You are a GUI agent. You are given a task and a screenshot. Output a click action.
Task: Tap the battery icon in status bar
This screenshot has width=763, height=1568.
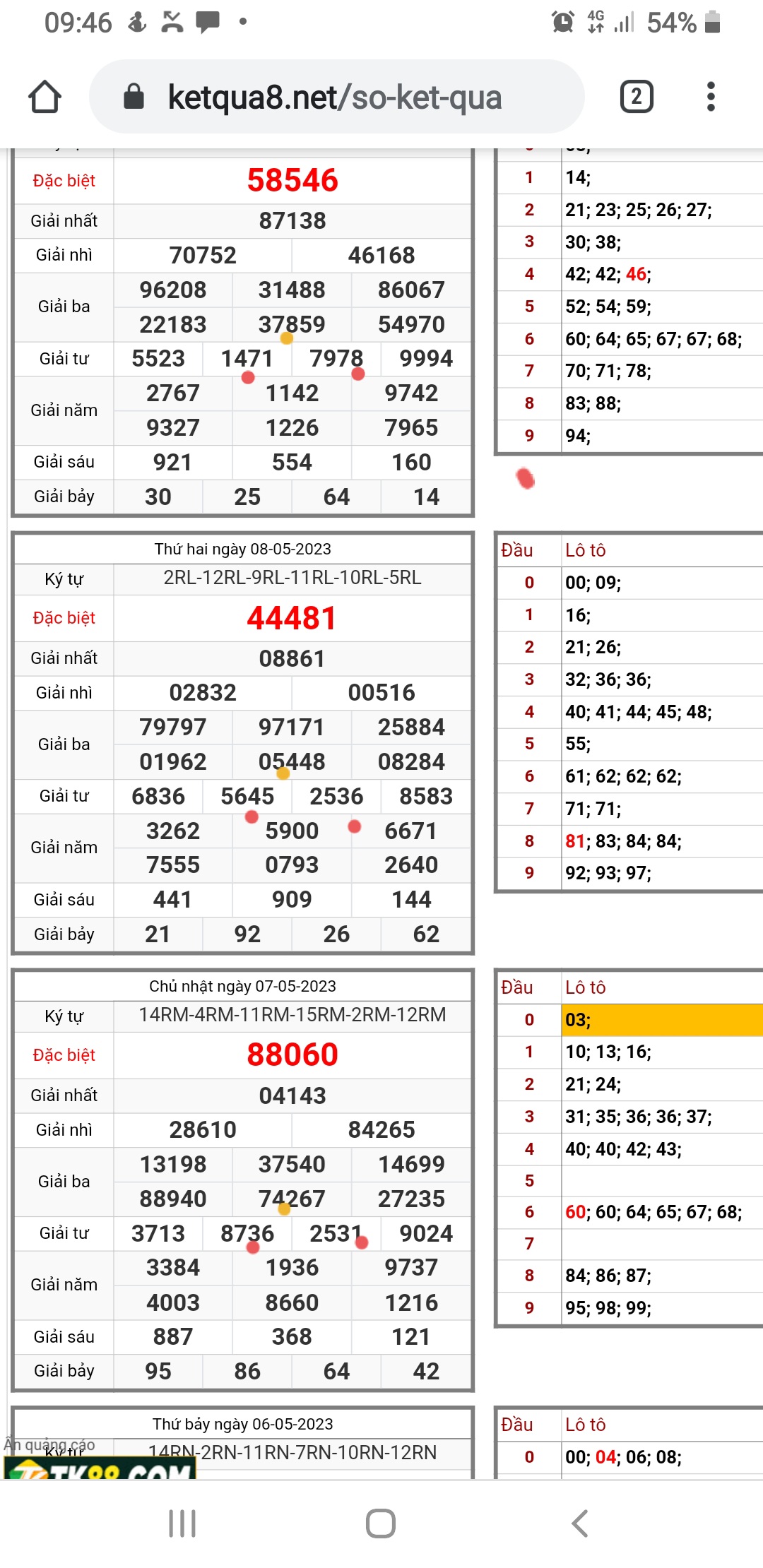click(713, 22)
